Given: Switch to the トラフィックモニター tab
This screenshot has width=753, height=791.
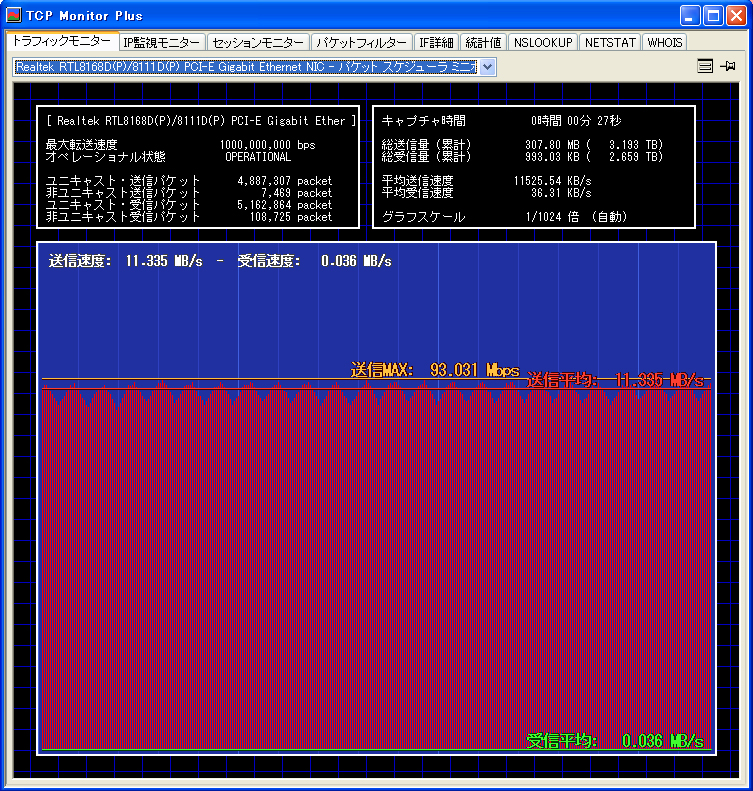Looking at the screenshot, I should coord(61,41).
